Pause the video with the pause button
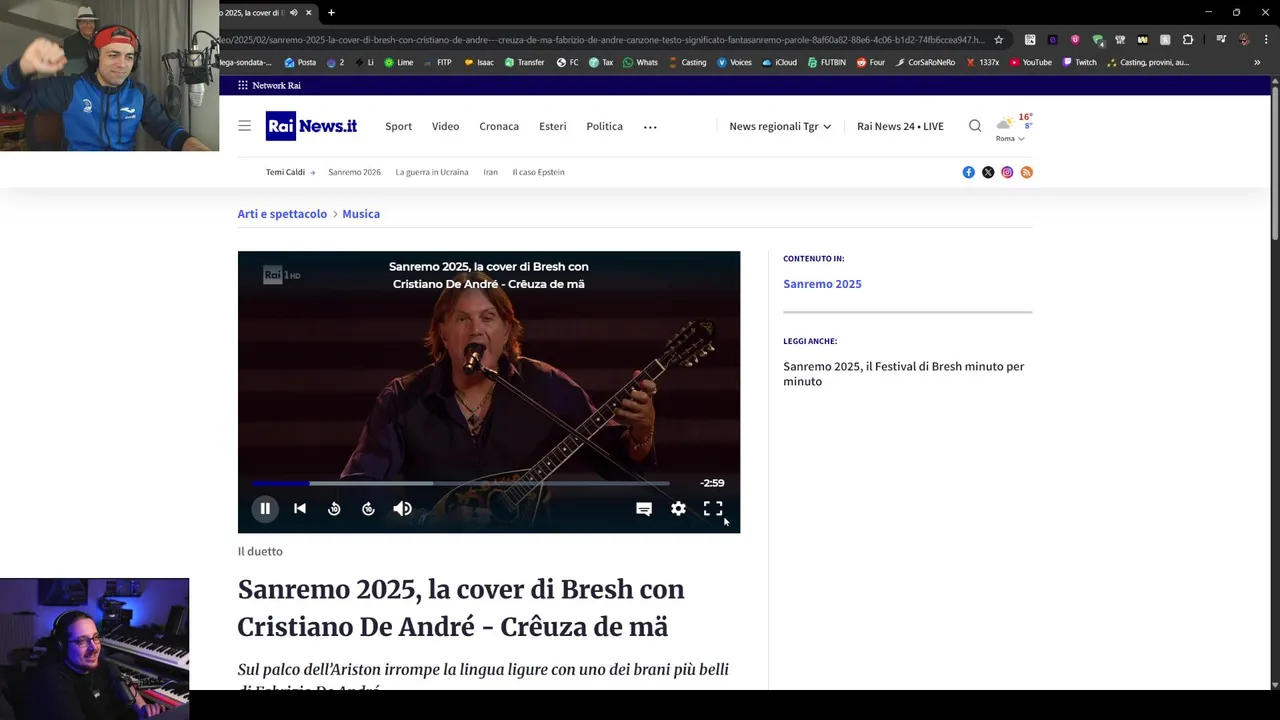Viewport: 1280px width, 720px height. [x=265, y=509]
